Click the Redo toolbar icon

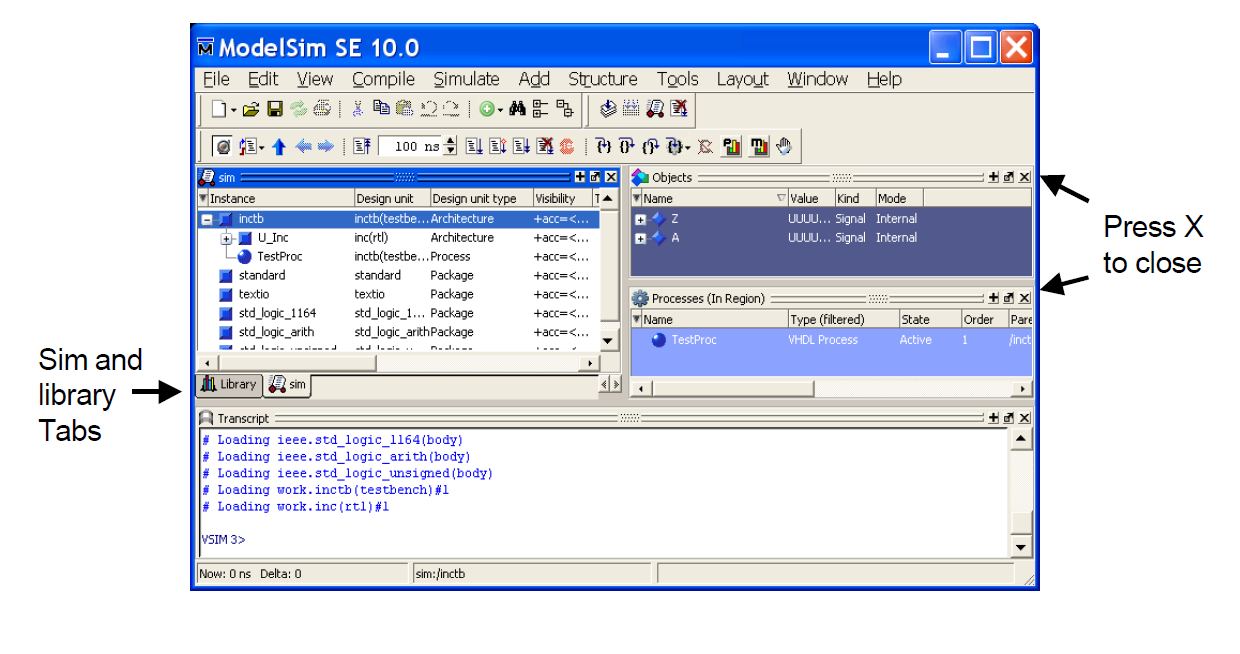pyautogui.click(x=451, y=109)
